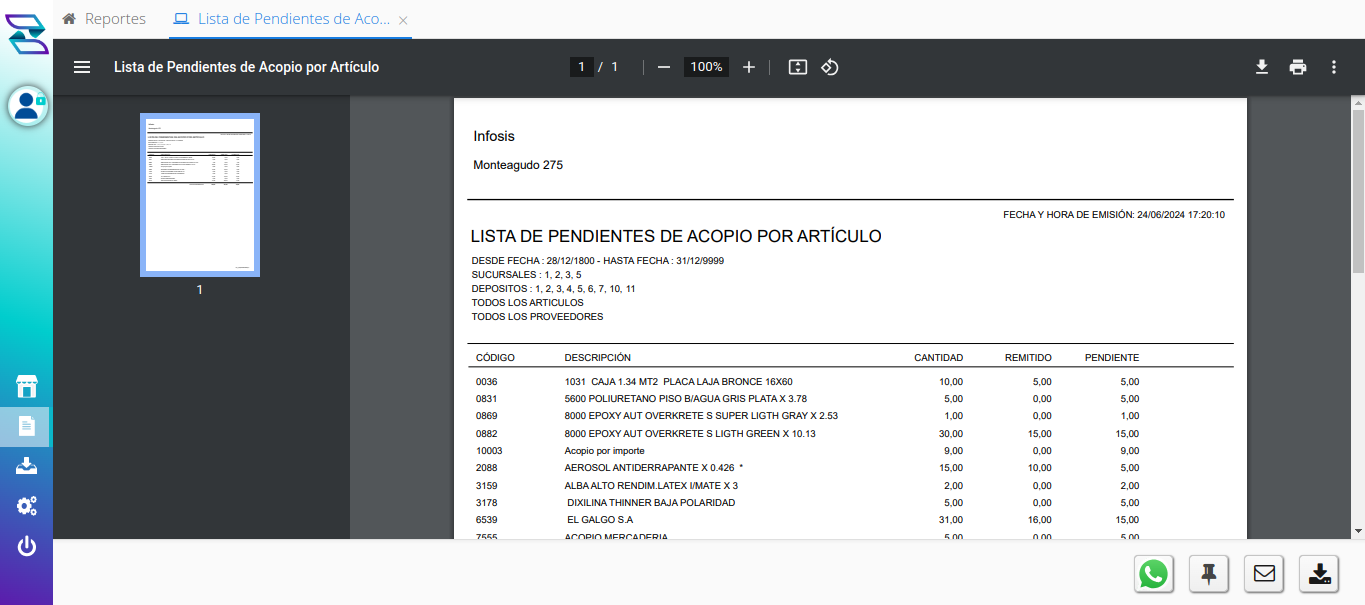Screen dimensions: 1365x605
Task: Click quantity 31,00 in row 6539
Action: pyautogui.click(x=951, y=520)
